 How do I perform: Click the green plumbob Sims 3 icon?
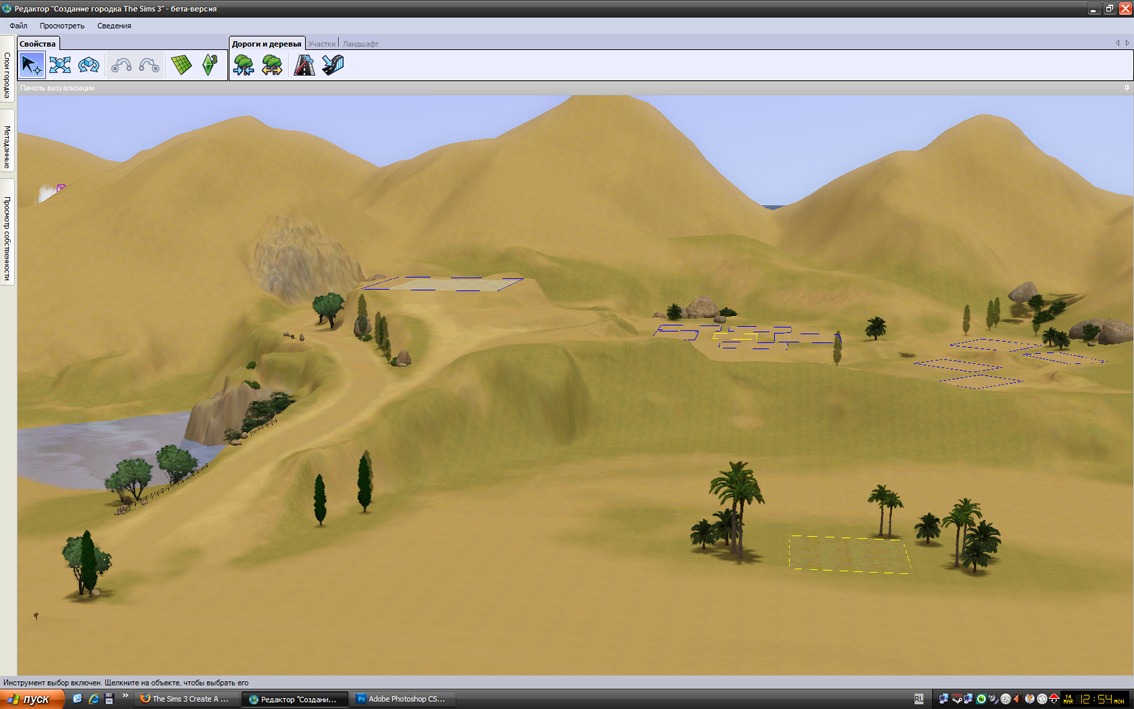click(x=210, y=65)
